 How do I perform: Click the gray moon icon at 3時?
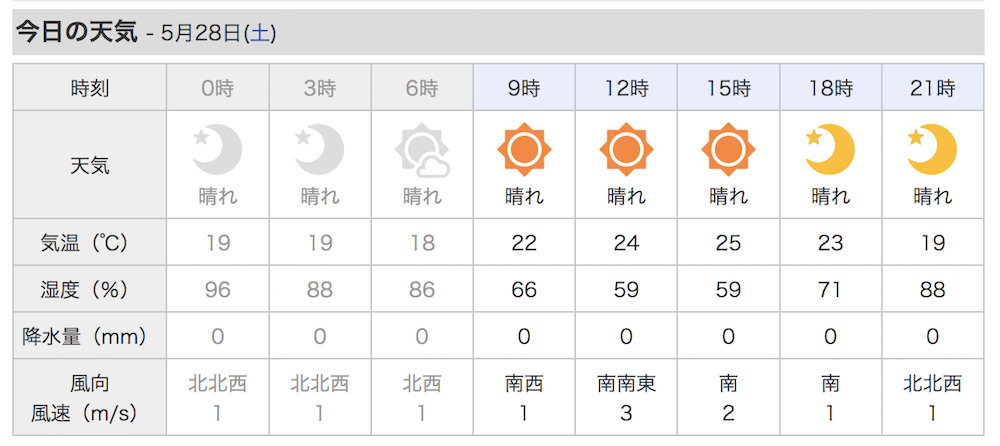click(320, 150)
